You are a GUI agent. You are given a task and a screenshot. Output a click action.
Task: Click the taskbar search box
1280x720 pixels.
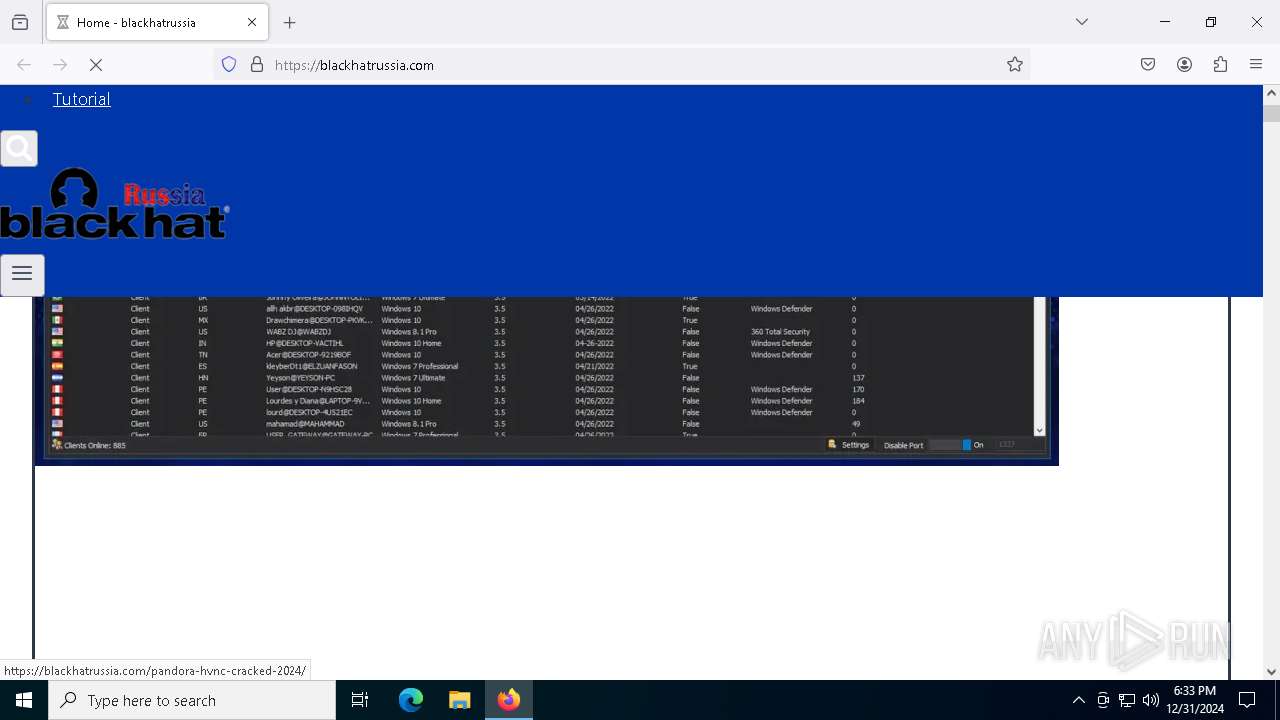click(192, 700)
